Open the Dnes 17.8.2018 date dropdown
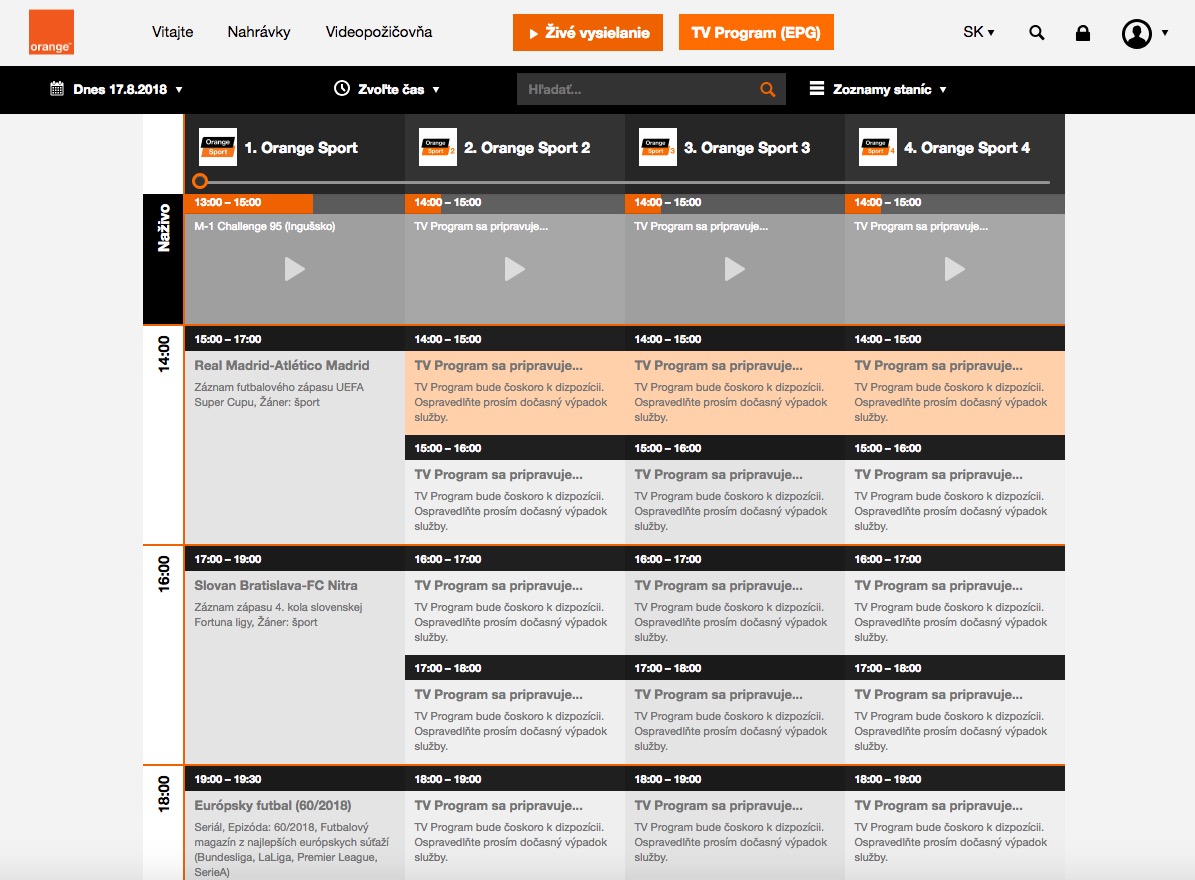 117,89
